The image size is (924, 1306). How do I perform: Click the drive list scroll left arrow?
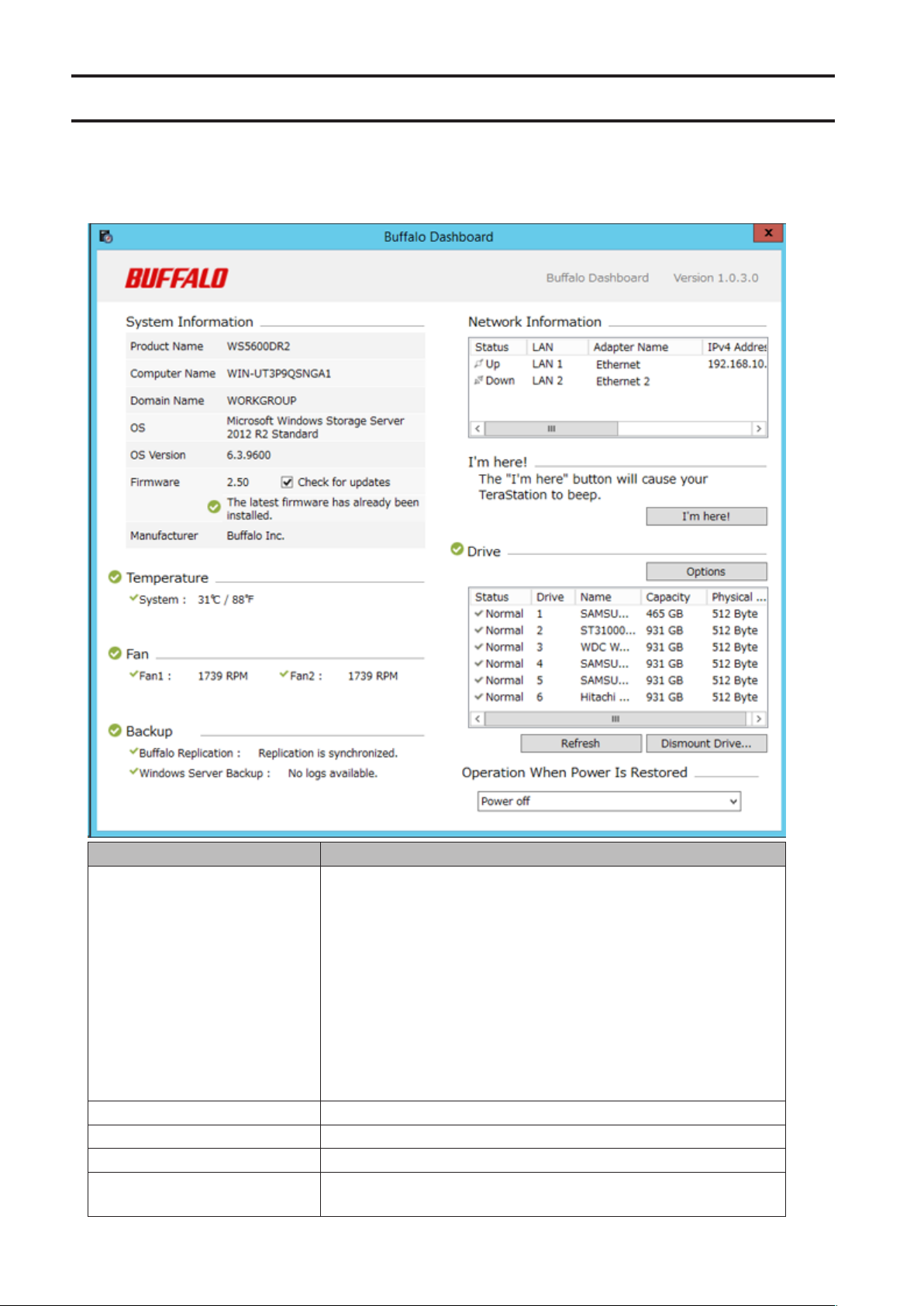click(x=478, y=718)
